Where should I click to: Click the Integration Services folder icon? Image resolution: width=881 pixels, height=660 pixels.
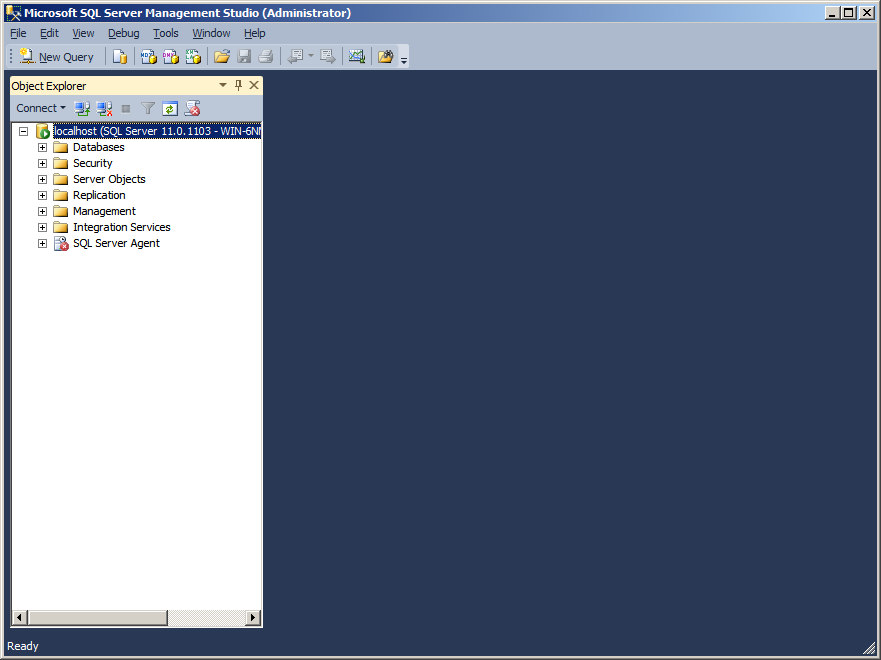[x=61, y=227]
